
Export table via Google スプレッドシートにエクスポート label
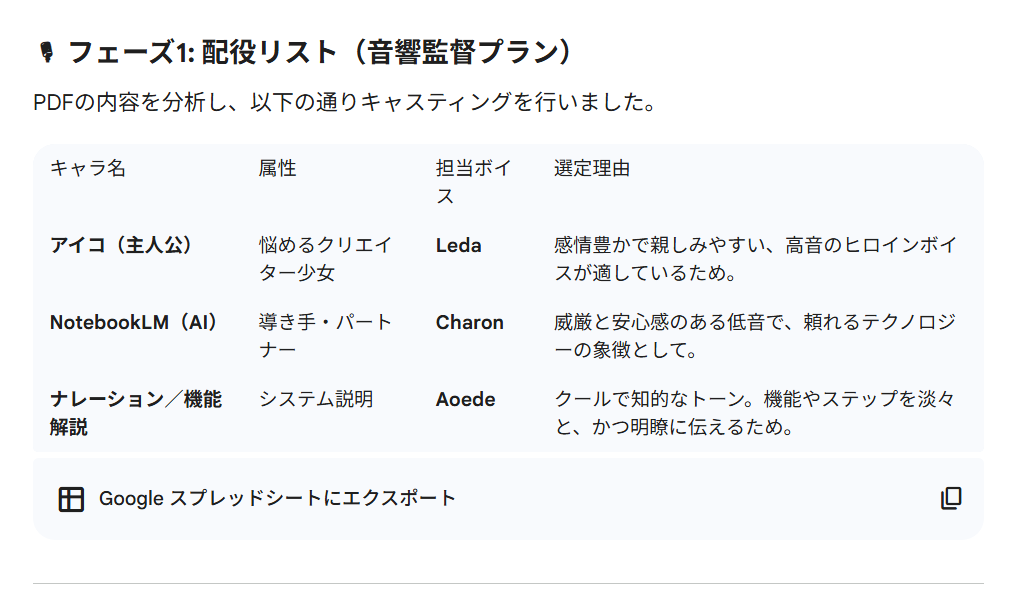coord(277,498)
